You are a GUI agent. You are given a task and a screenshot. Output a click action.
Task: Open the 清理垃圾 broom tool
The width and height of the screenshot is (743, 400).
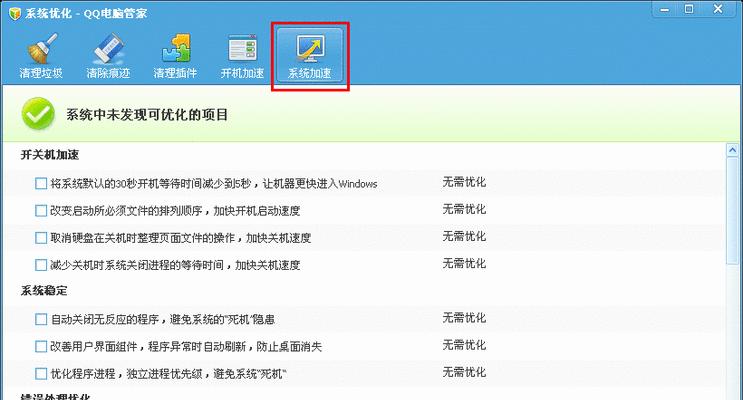(41, 56)
